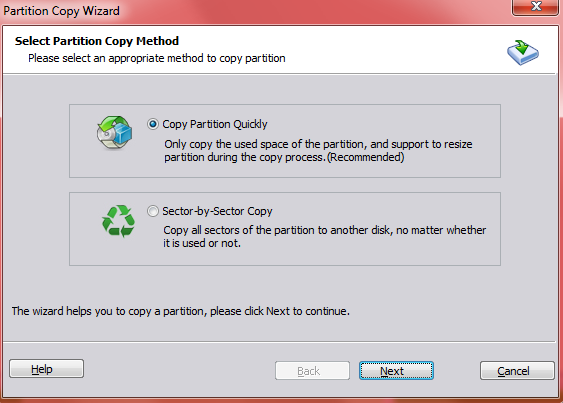Click the green recycle arrows icon

(x=118, y=221)
